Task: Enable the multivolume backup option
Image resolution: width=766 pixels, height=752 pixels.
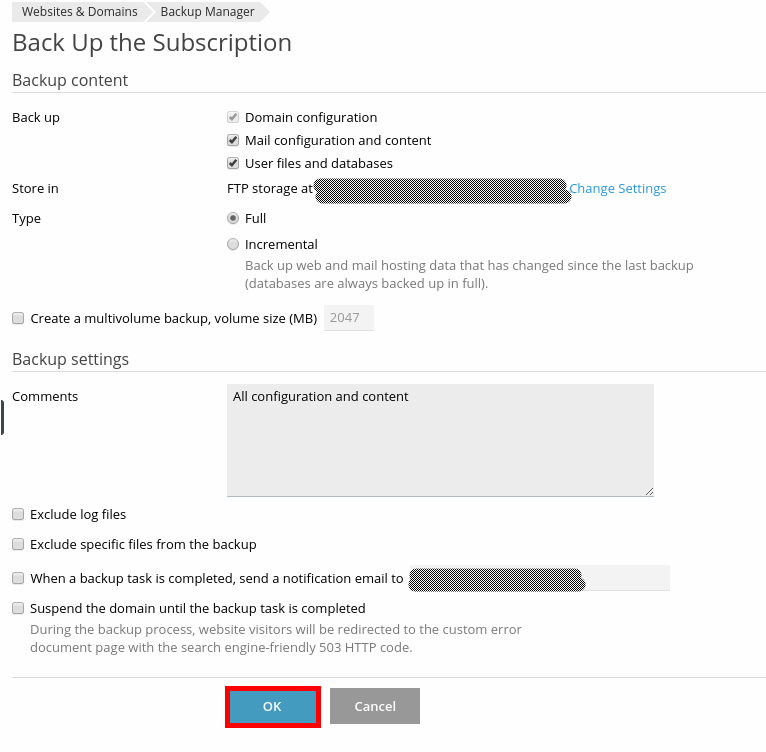Action: 18,319
